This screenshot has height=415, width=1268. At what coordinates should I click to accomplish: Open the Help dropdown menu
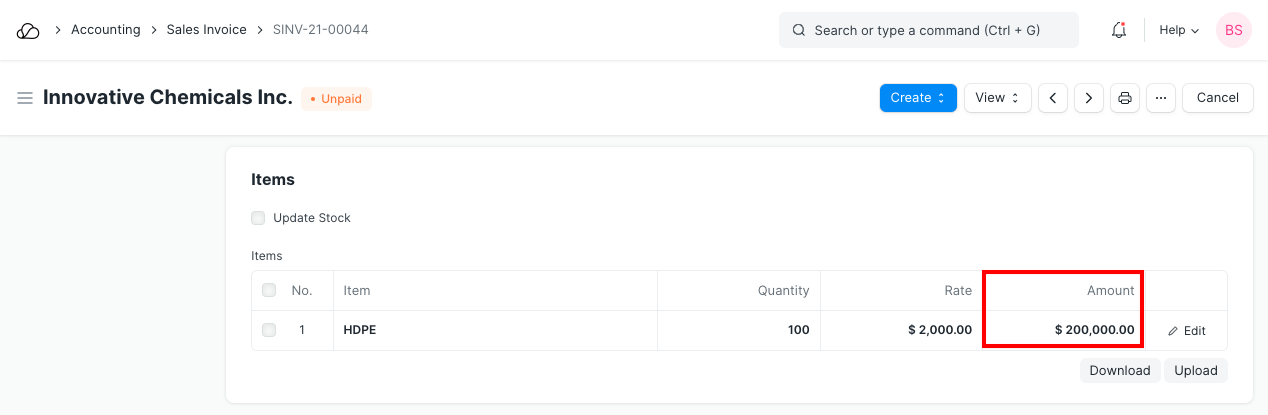click(x=1178, y=30)
